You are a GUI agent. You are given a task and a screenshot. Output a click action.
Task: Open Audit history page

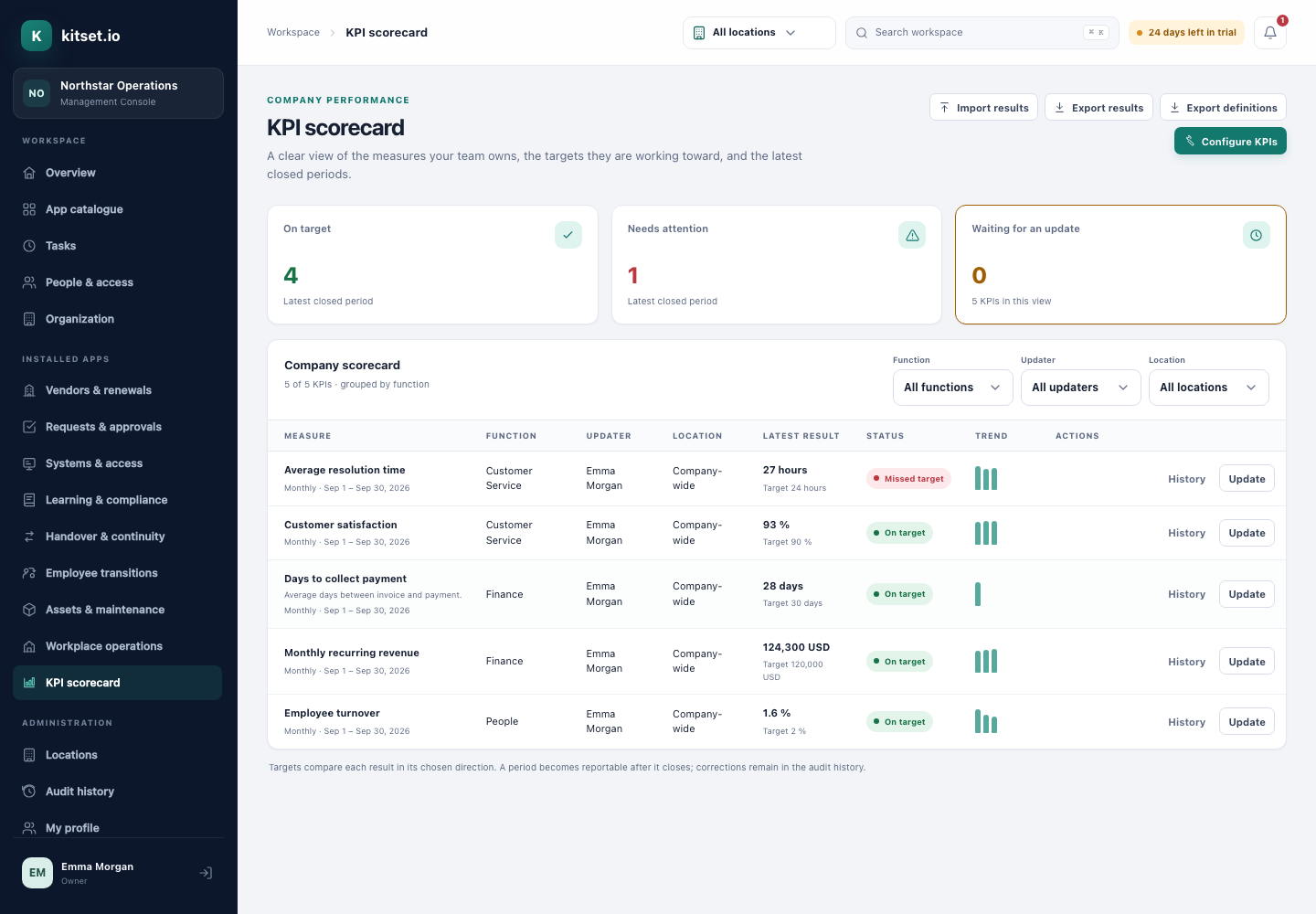point(118,792)
